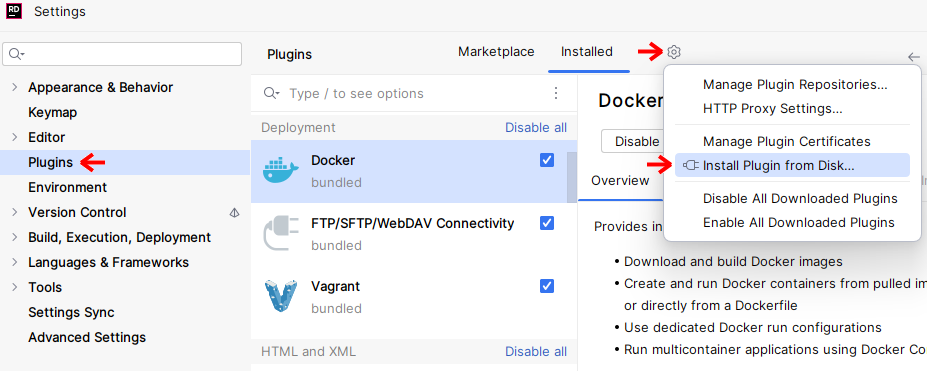Viewport: 927px width, 371px height.
Task: Uncheck the Vagrant plugin checkbox
Action: coord(547,286)
